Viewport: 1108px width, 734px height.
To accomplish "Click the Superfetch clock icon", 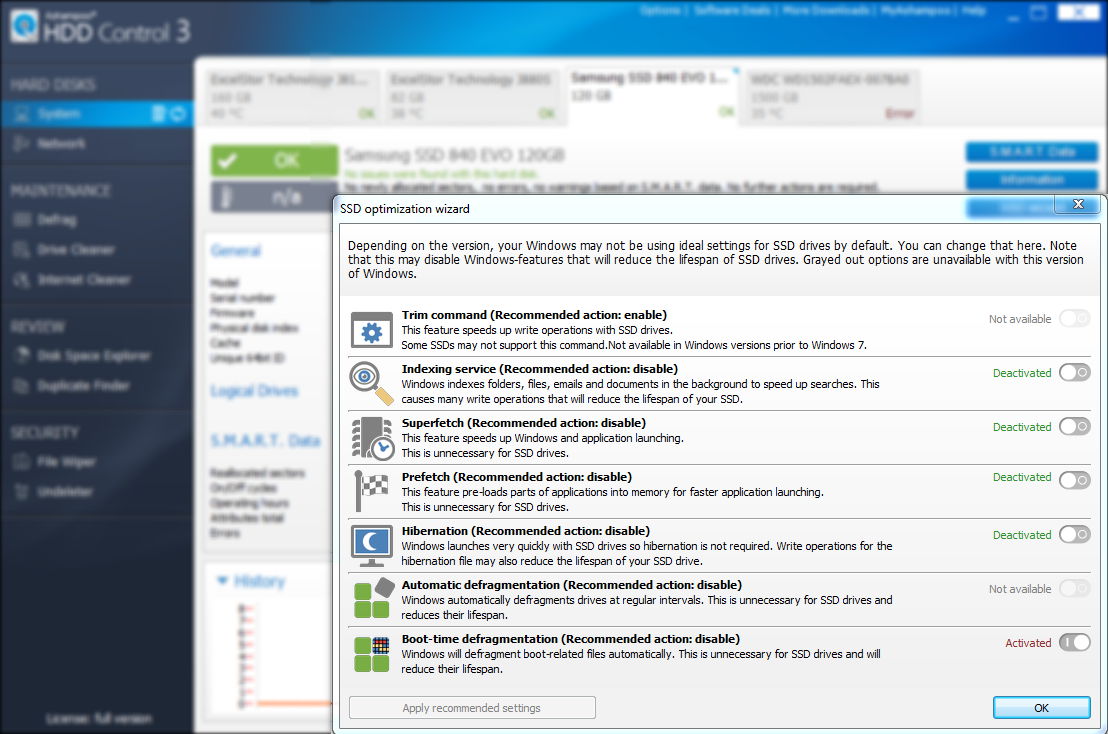I will coord(372,438).
